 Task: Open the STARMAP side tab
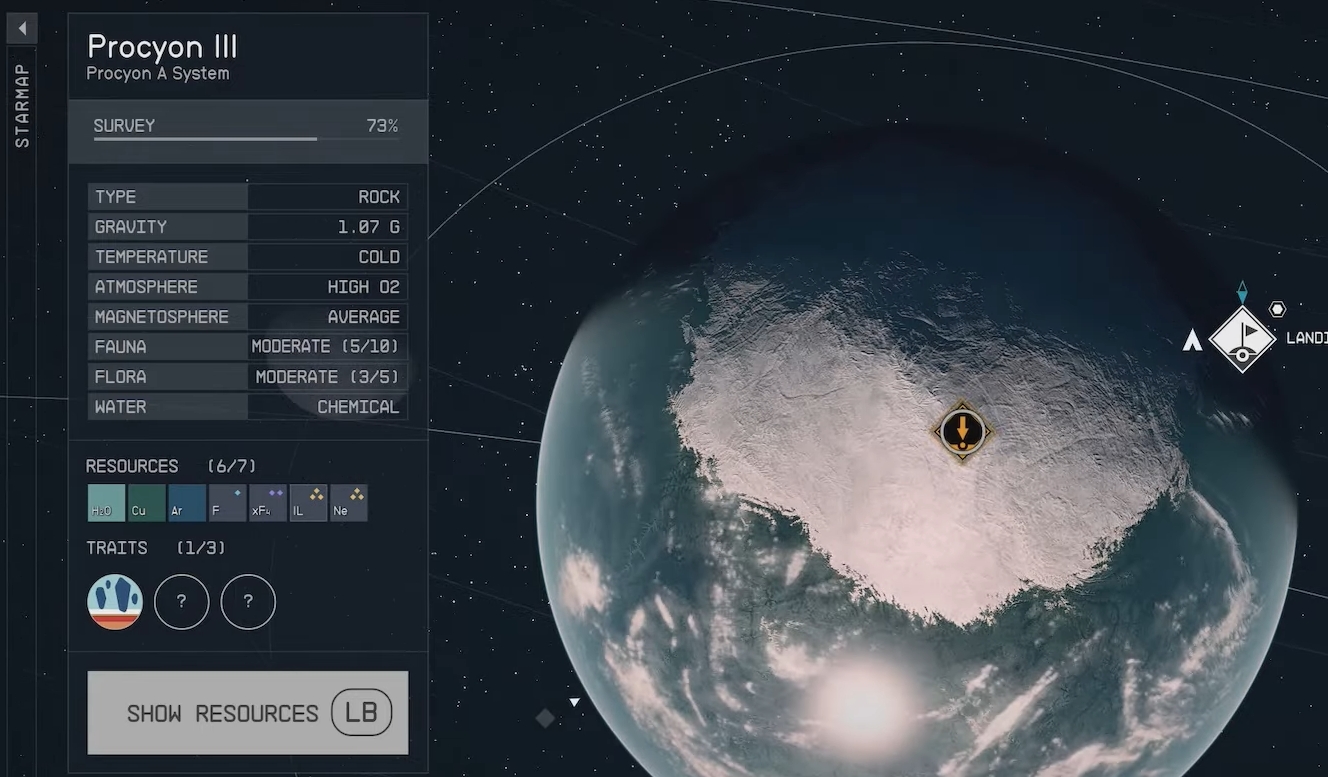tap(22, 106)
